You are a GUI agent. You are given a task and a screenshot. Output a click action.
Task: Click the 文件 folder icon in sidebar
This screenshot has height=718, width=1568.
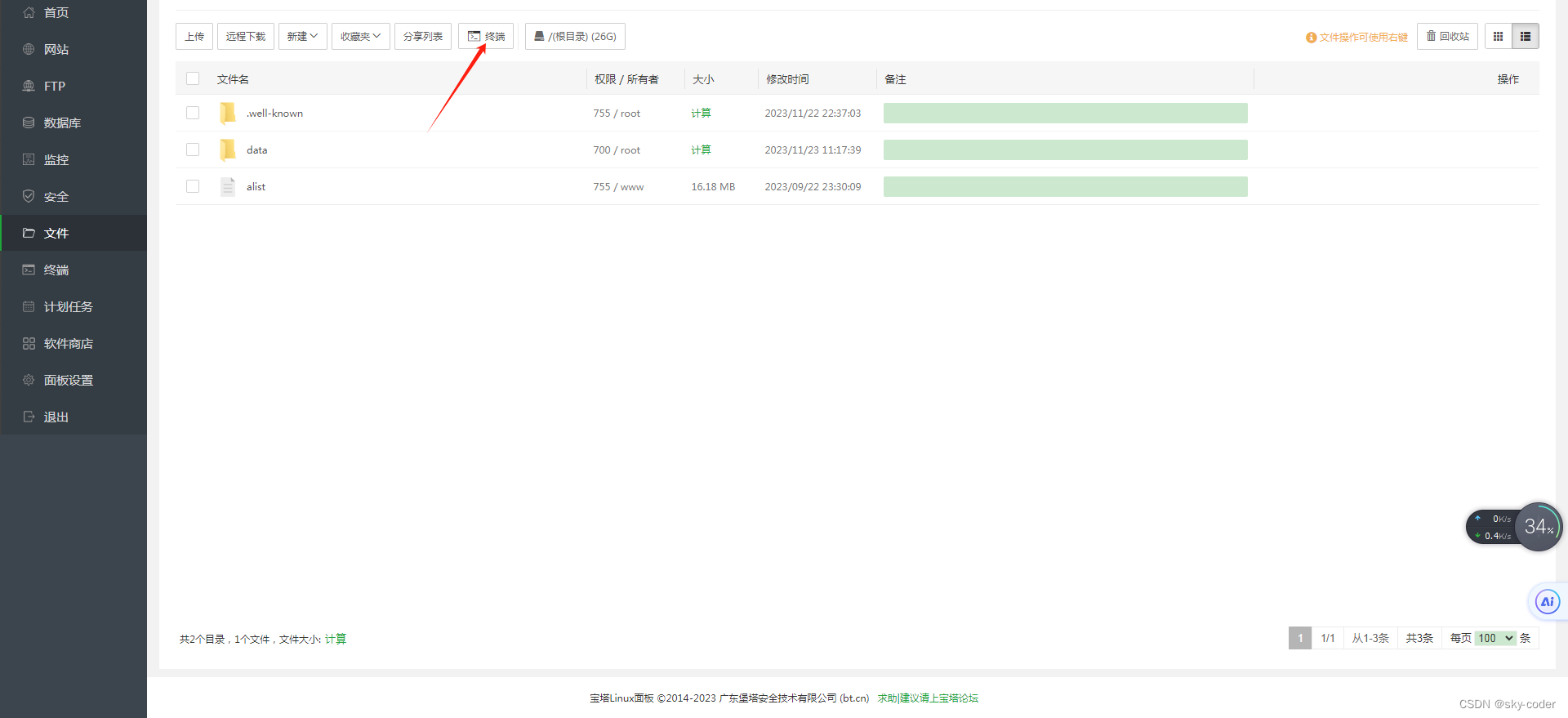tap(29, 233)
